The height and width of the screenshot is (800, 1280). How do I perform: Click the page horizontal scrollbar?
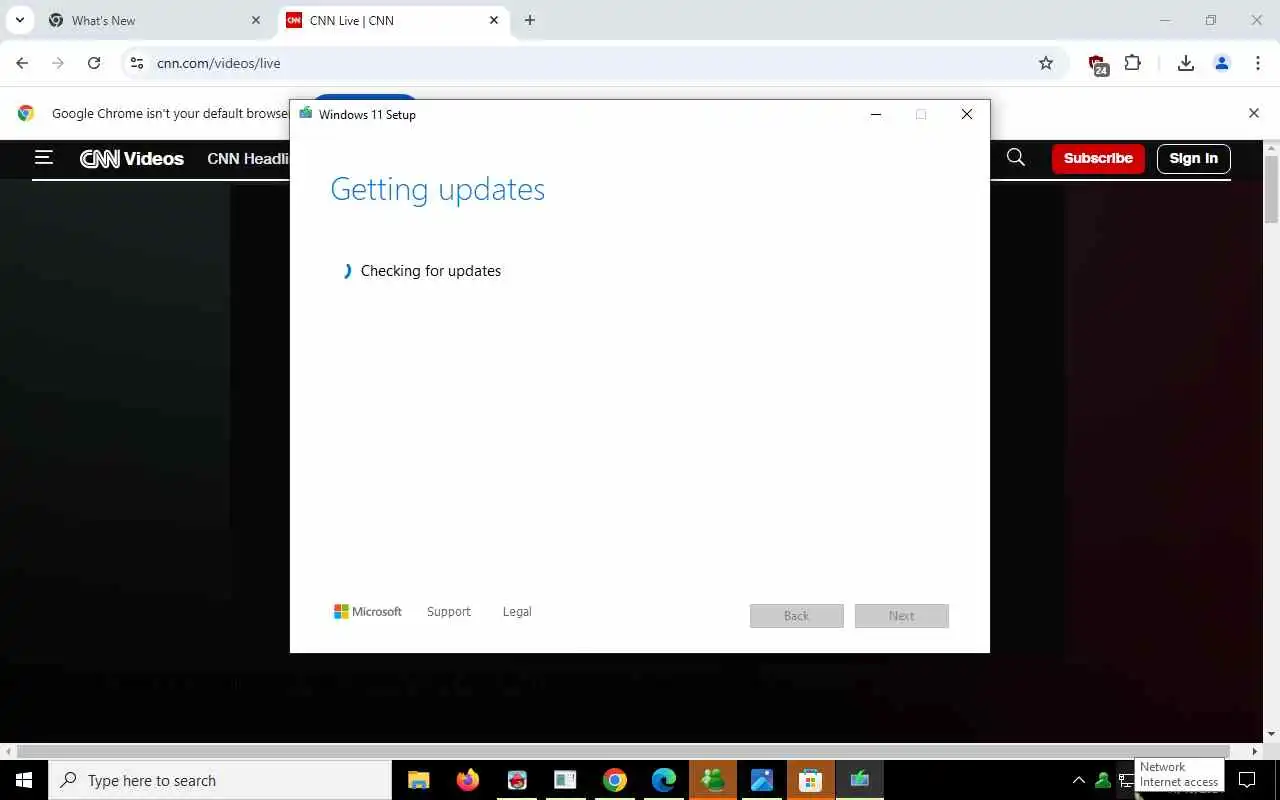(x=623, y=751)
